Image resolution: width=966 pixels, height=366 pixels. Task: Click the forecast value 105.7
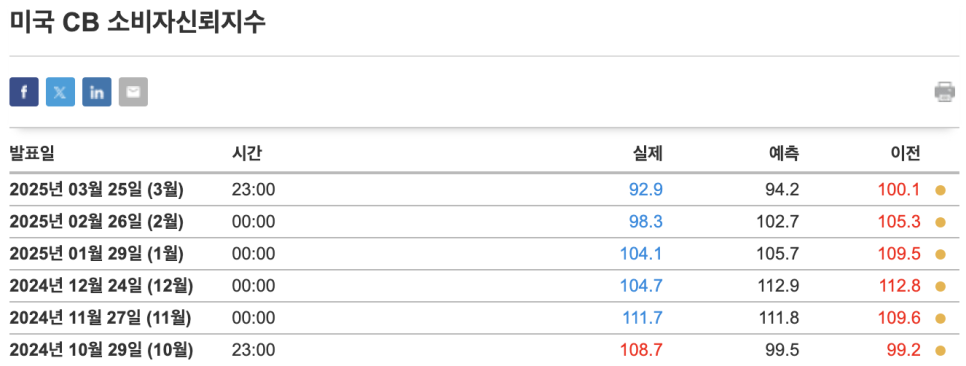(x=778, y=254)
